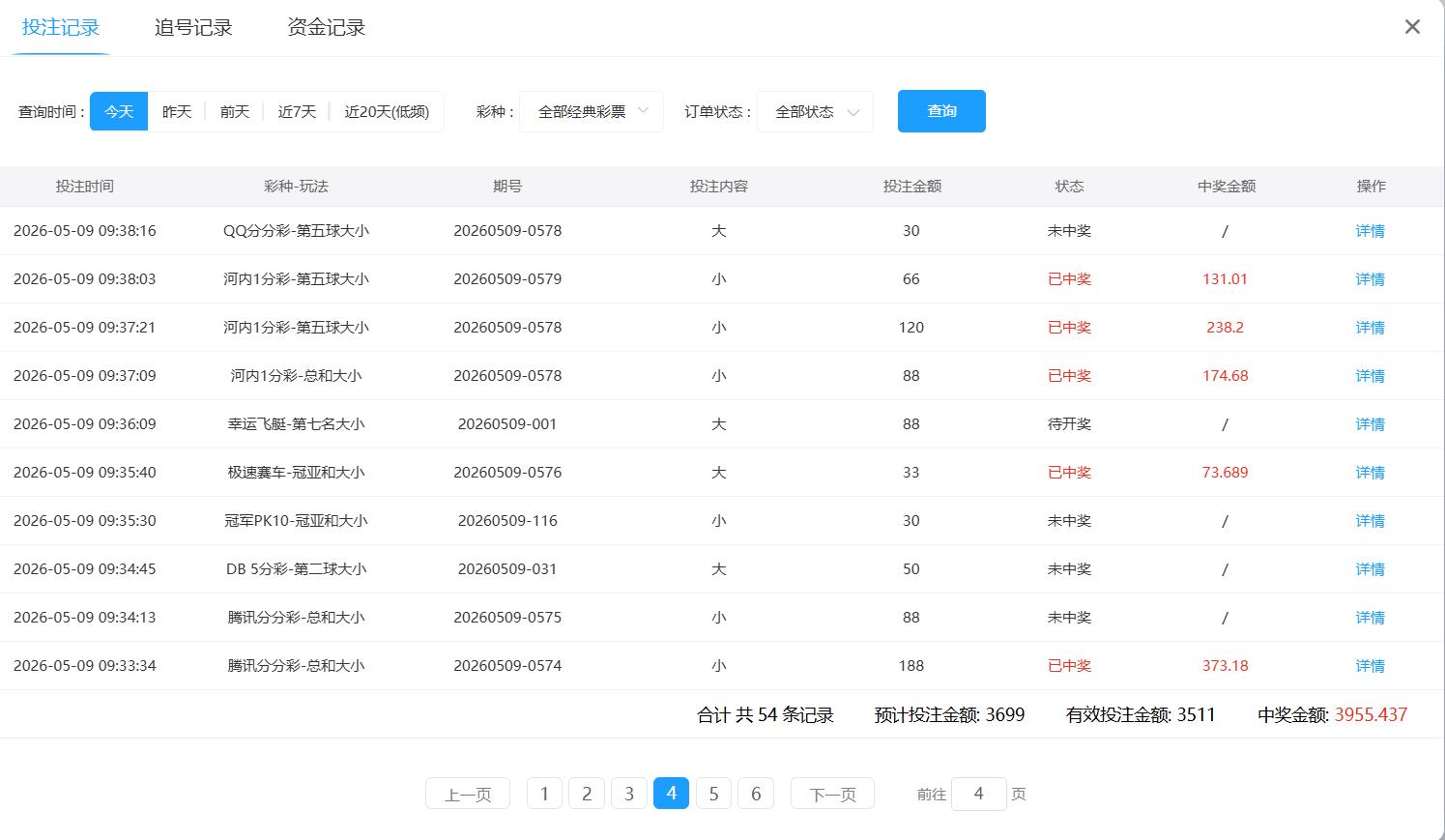Jump to page 1

click(x=544, y=794)
